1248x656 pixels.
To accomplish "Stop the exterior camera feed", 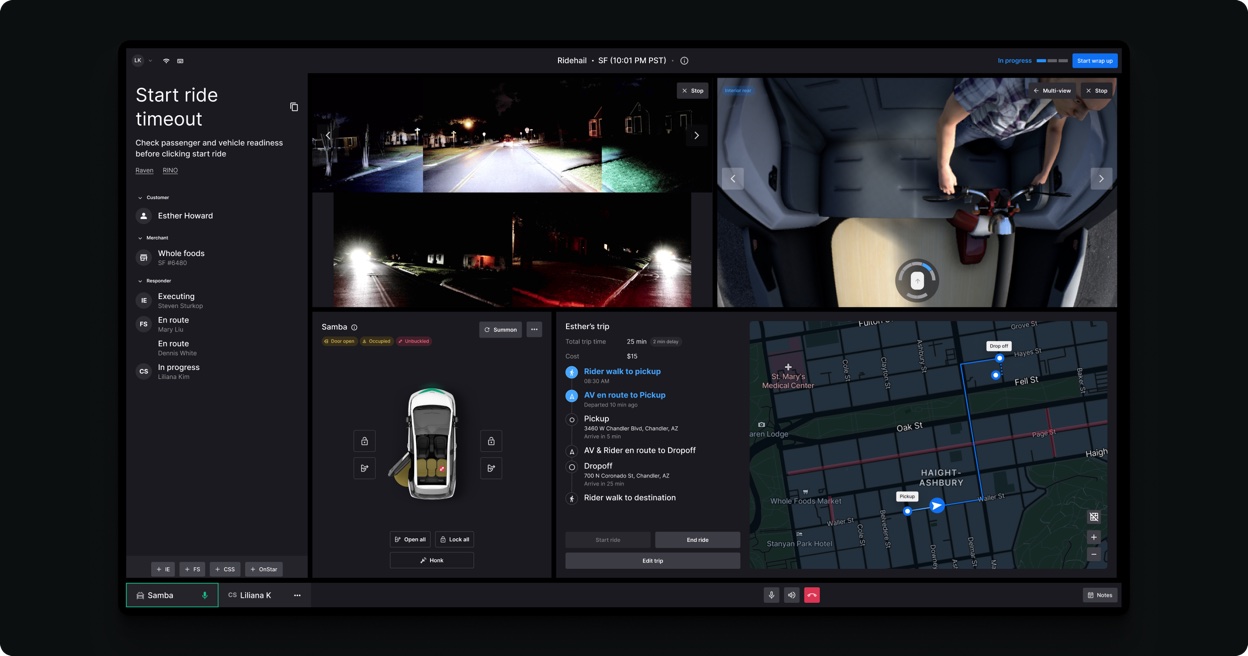I will coord(692,90).
